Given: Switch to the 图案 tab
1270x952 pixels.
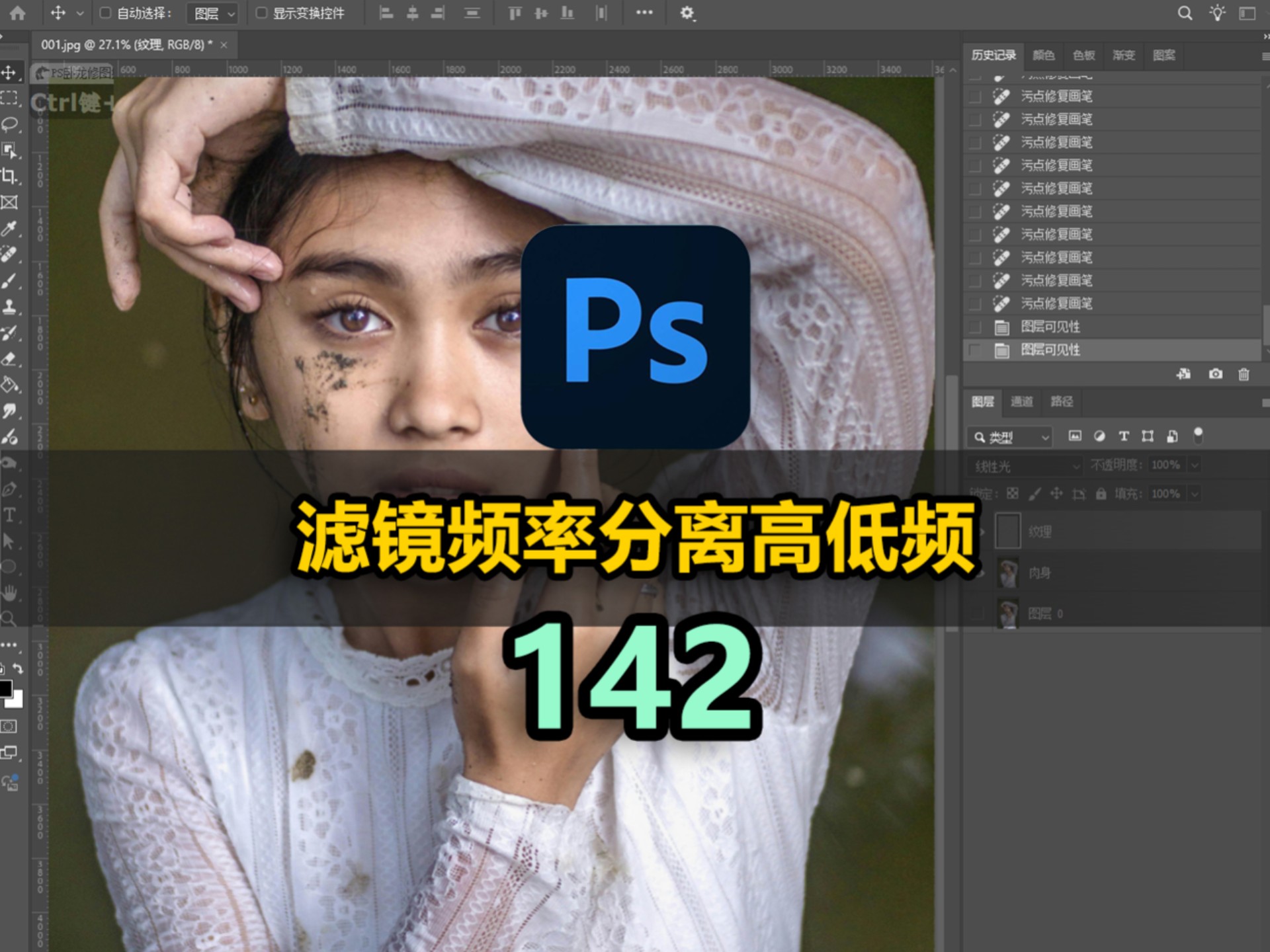Looking at the screenshot, I should pos(1164,55).
